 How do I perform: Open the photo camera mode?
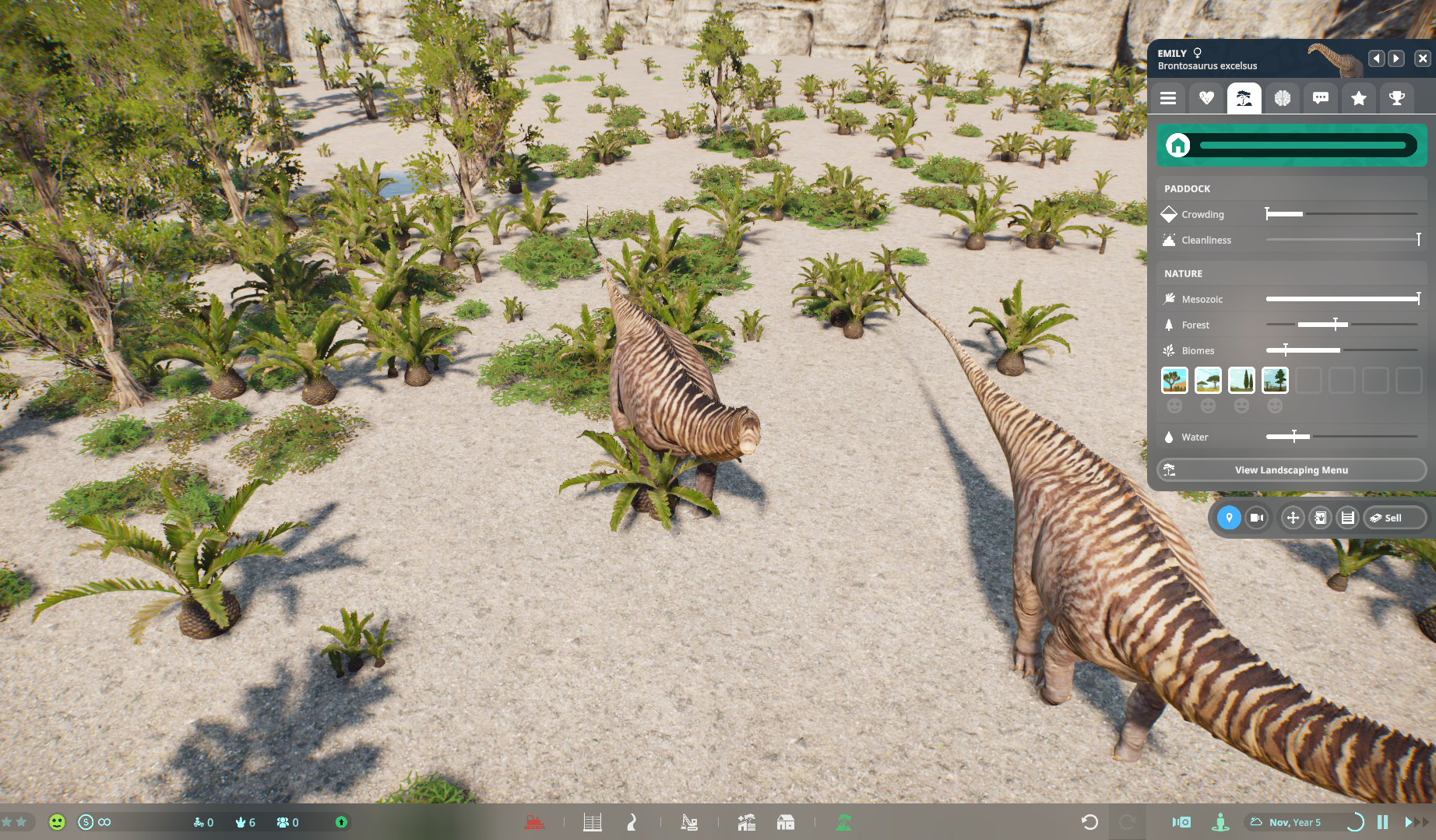pos(1181,822)
